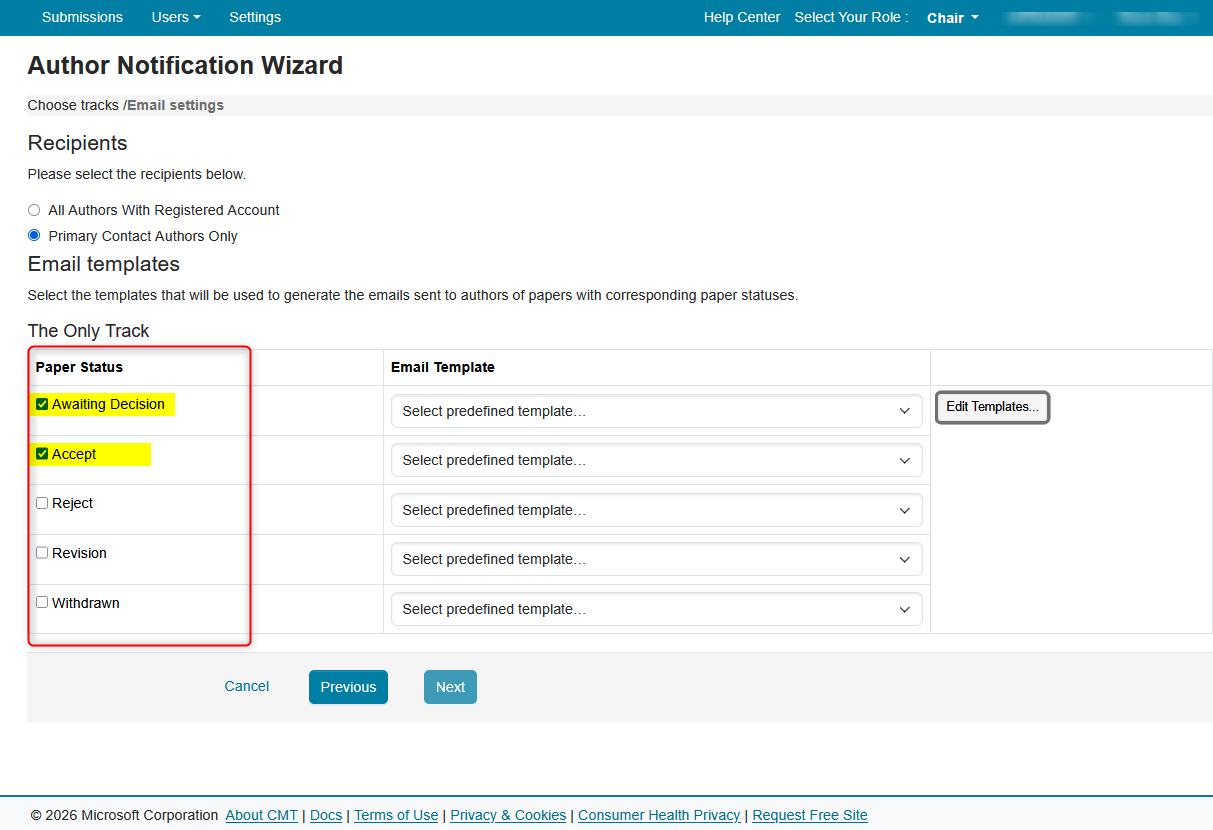This screenshot has height=830, width=1213.
Task: Open template dropdown for Awaiting Decision
Action: [x=656, y=411]
